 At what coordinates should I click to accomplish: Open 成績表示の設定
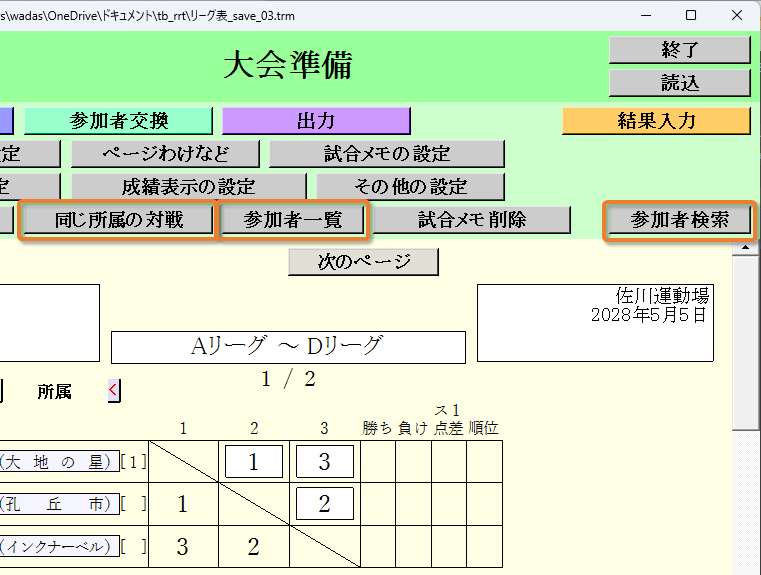[189, 186]
